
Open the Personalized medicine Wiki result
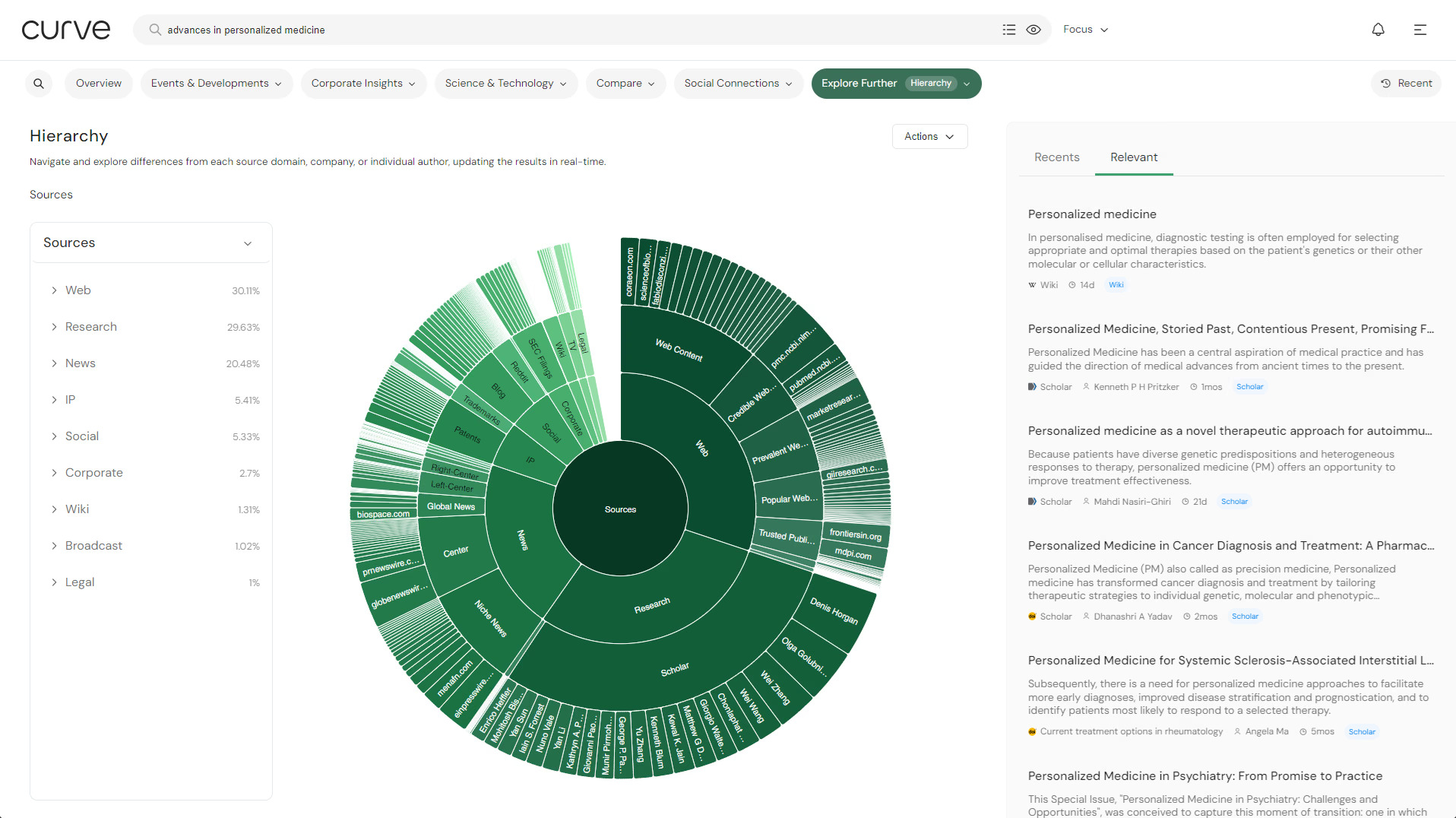coord(1092,214)
